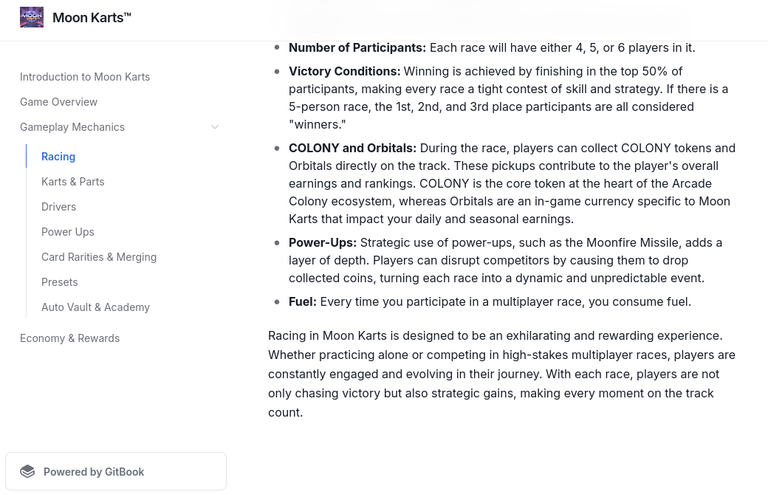Screen dimensions: 768x495
Task: Select Gameplay Mechanics in sidebar
Action: [72, 127]
